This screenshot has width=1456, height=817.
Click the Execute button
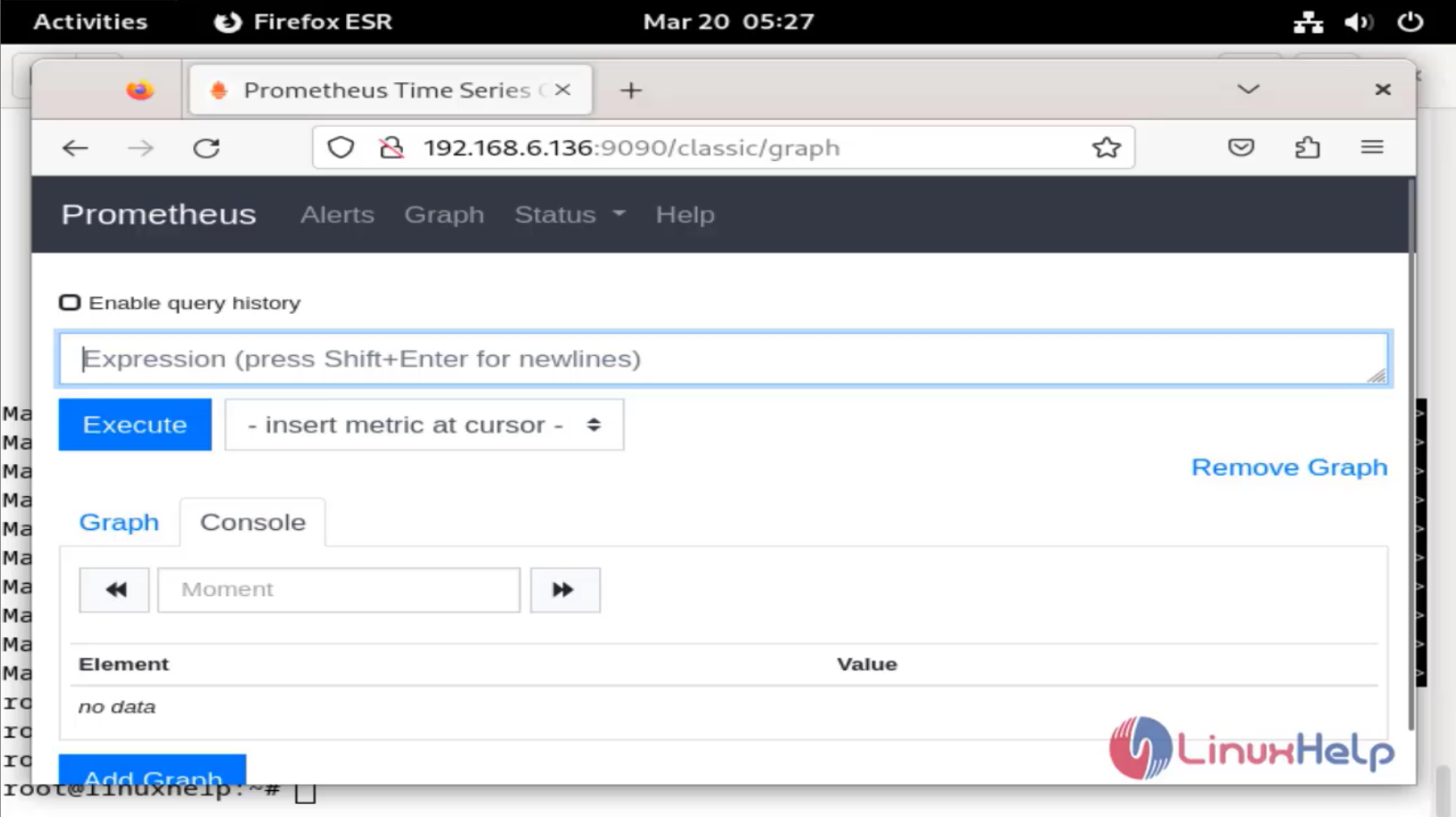[x=135, y=425]
